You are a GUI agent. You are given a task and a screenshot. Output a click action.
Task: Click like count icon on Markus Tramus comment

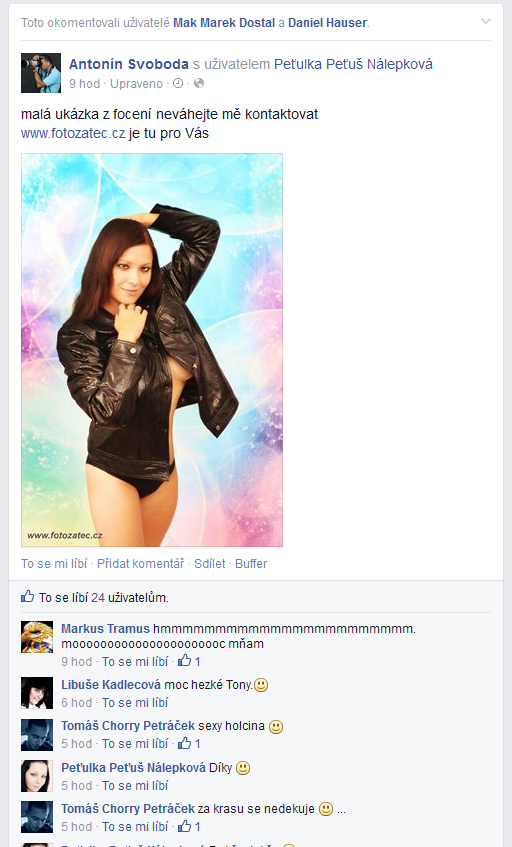(x=185, y=660)
